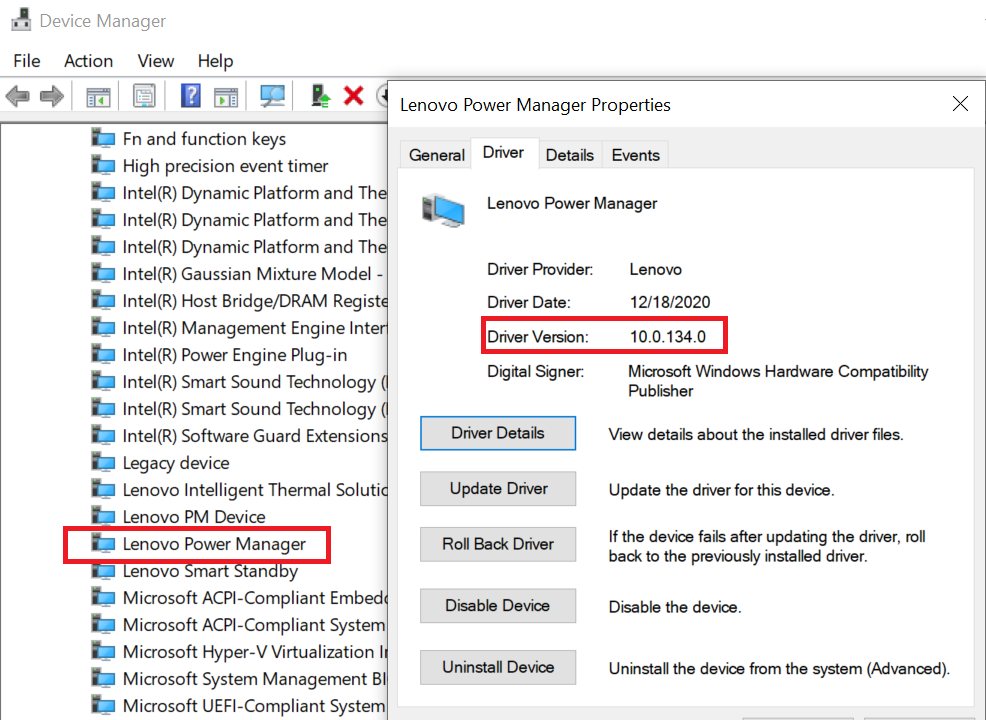This screenshot has height=720, width=986.
Task: Select the Intel(R) Host Bridge/DRAM Registers device
Action: [x=255, y=301]
